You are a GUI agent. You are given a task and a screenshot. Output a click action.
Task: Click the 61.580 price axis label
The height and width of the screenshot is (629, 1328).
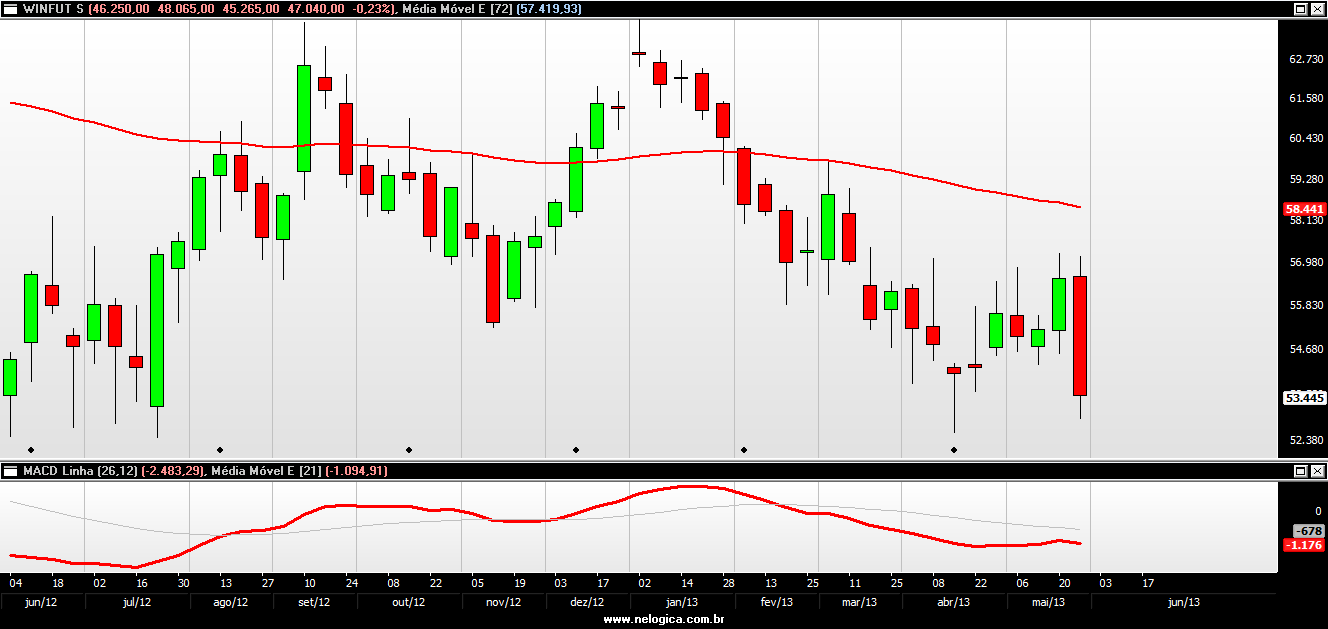[1306, 98]
